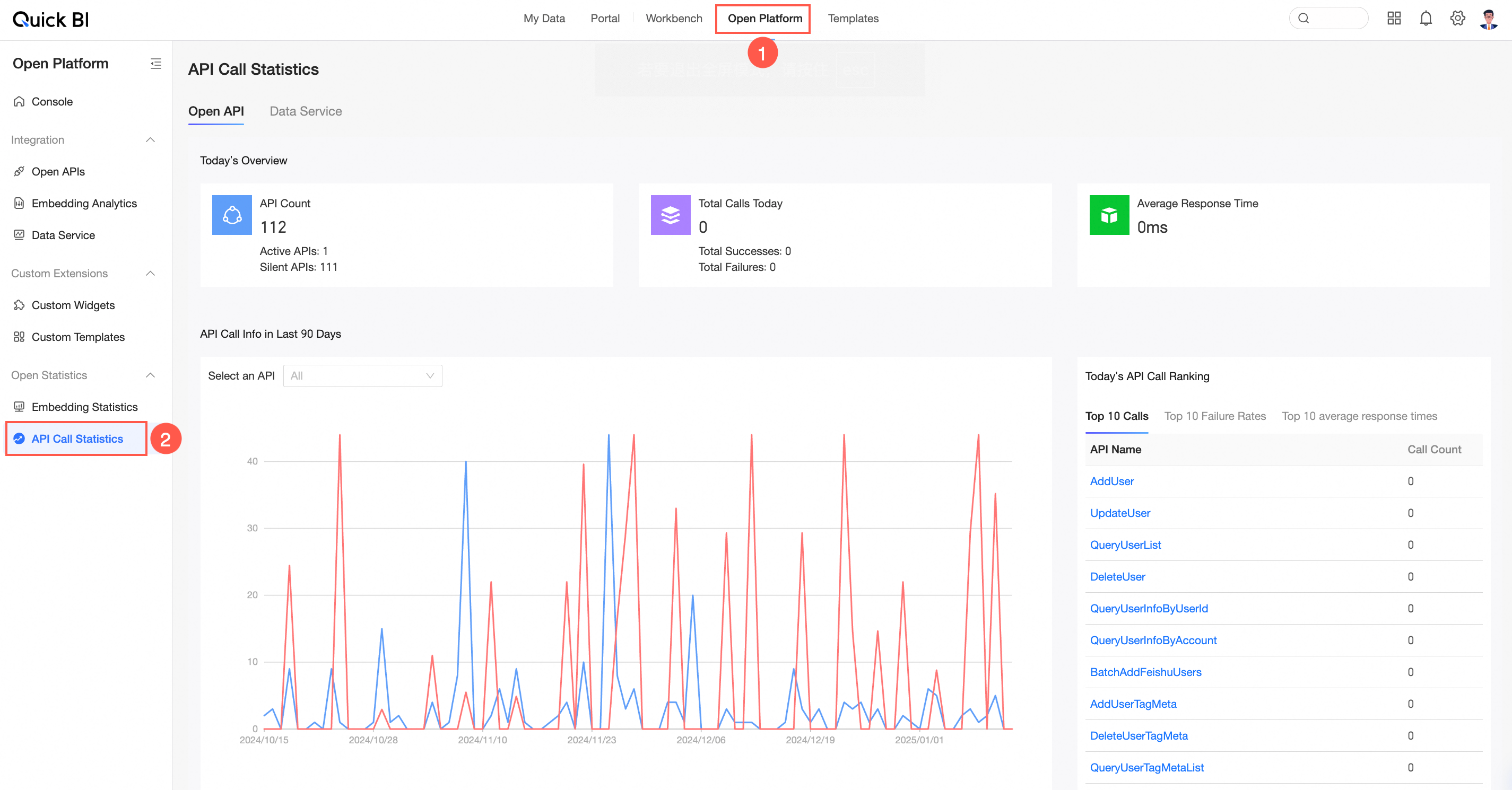Go to My Data
This screenshot has width=1512, height=790.
coord(544,18)
